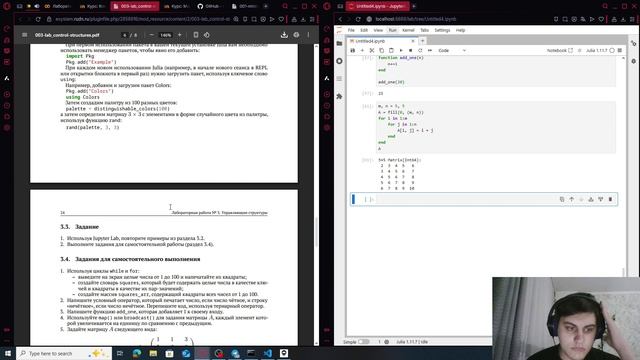This screenshot has width=640, height=360.
Task: Open the file browser sidebar in JupyterLab
Action: pos(340,43)
